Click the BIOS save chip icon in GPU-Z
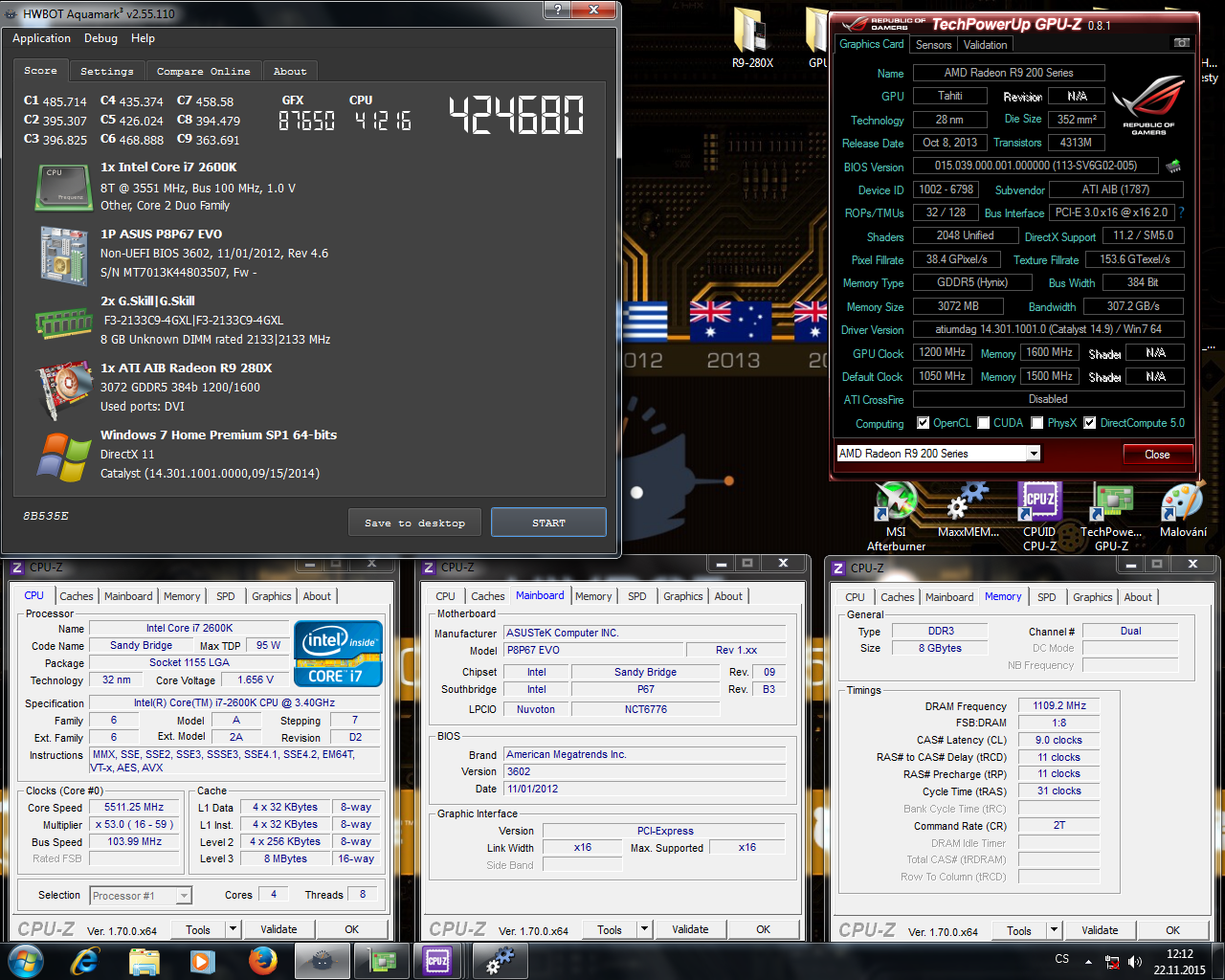This screenshot has width=1225, height=980. tap(1173, 166)
